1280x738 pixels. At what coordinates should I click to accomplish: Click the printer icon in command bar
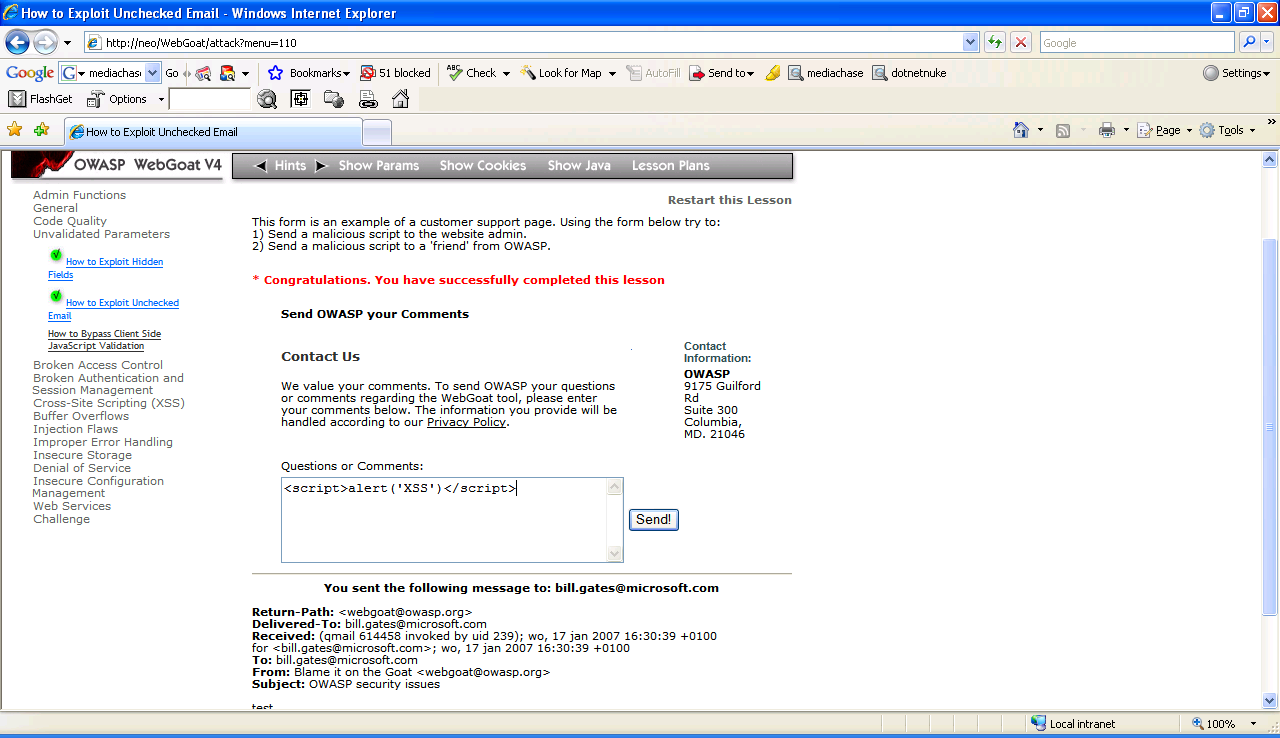1106,130
